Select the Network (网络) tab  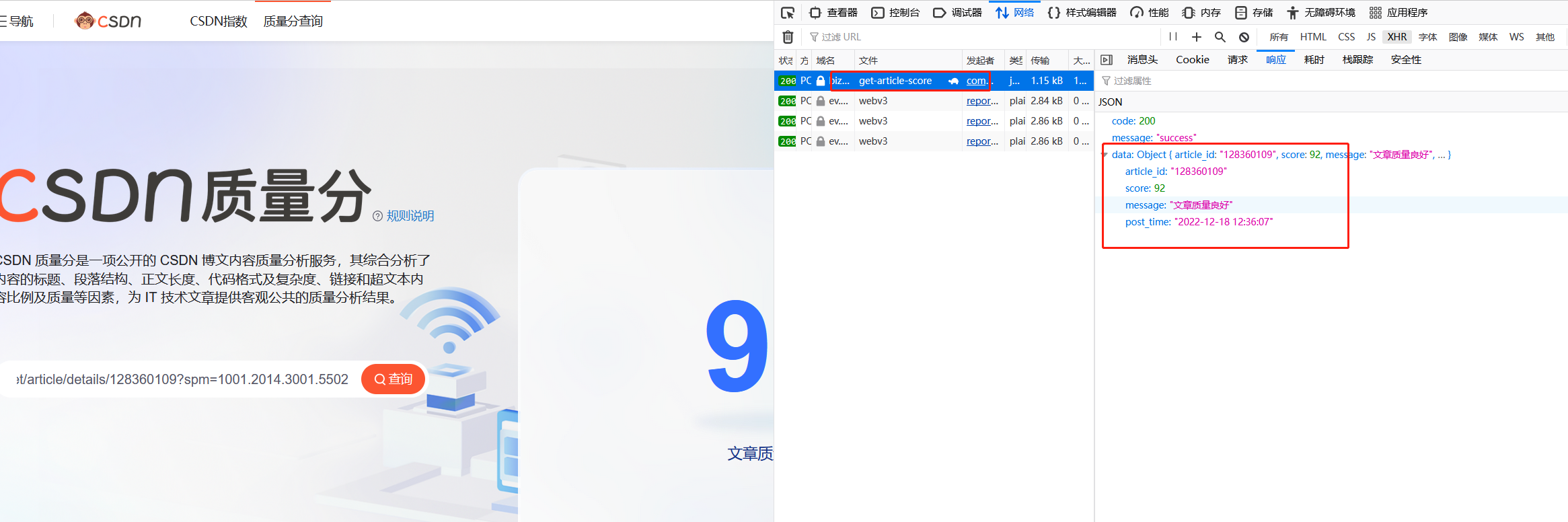click(x=1015, y=13)
